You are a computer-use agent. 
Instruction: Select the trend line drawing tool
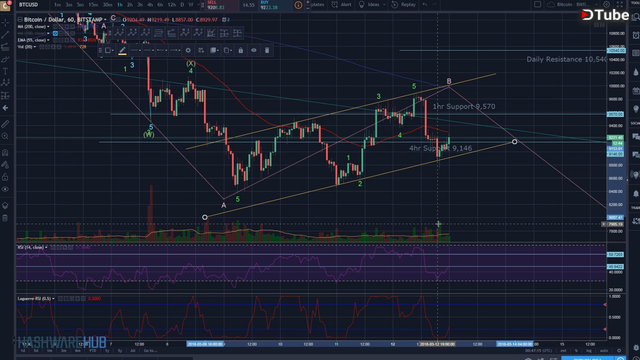(5, 35)
